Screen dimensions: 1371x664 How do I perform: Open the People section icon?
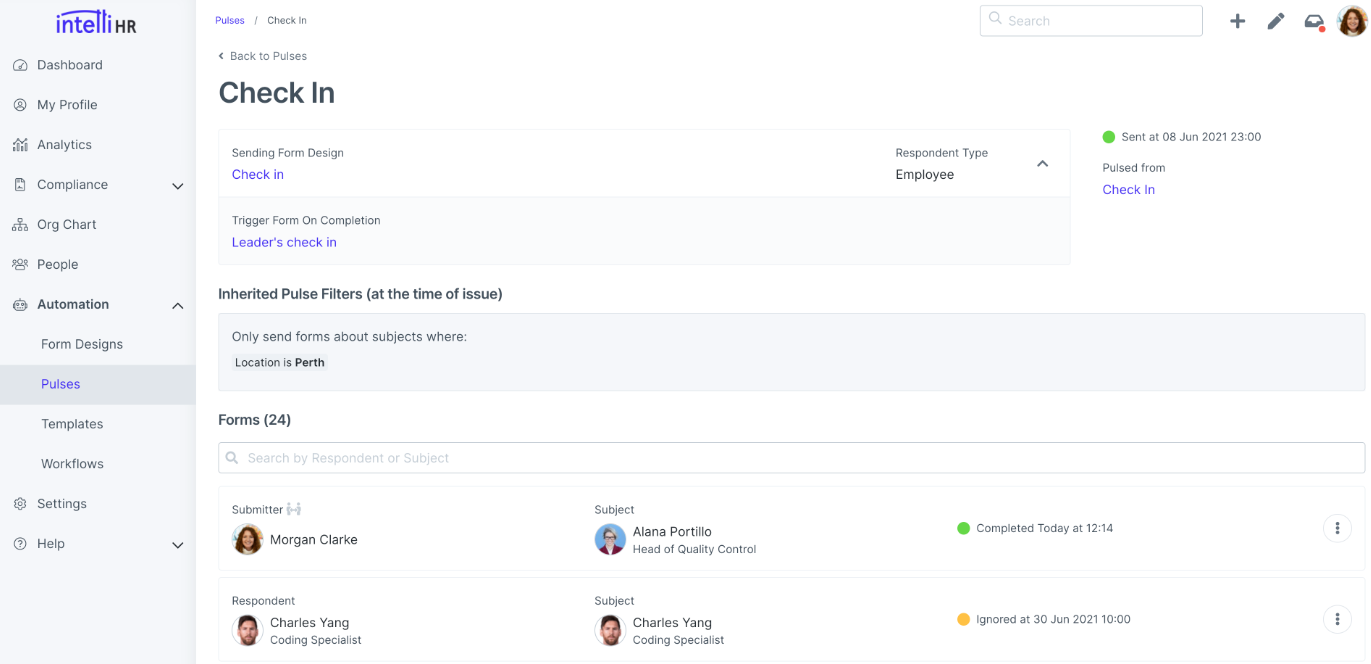pos(22,264)
